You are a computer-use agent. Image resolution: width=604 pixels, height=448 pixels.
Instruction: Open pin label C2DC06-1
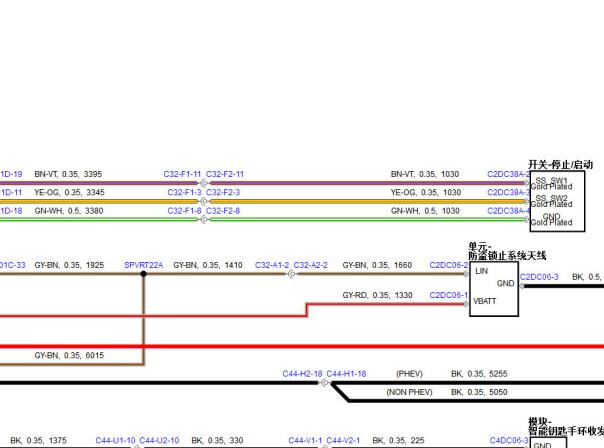[x=449, y=295]
